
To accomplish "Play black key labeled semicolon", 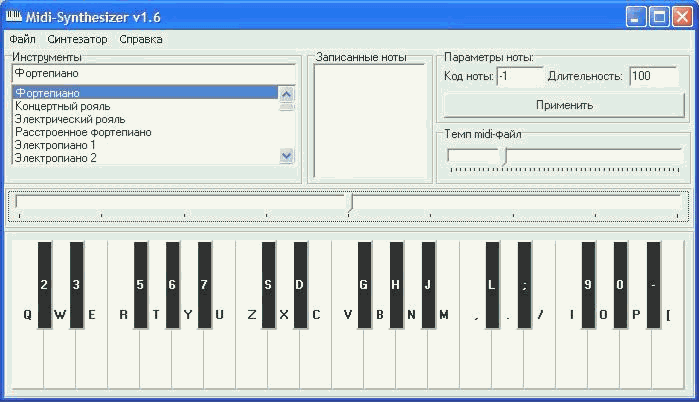I will [525, 285].
